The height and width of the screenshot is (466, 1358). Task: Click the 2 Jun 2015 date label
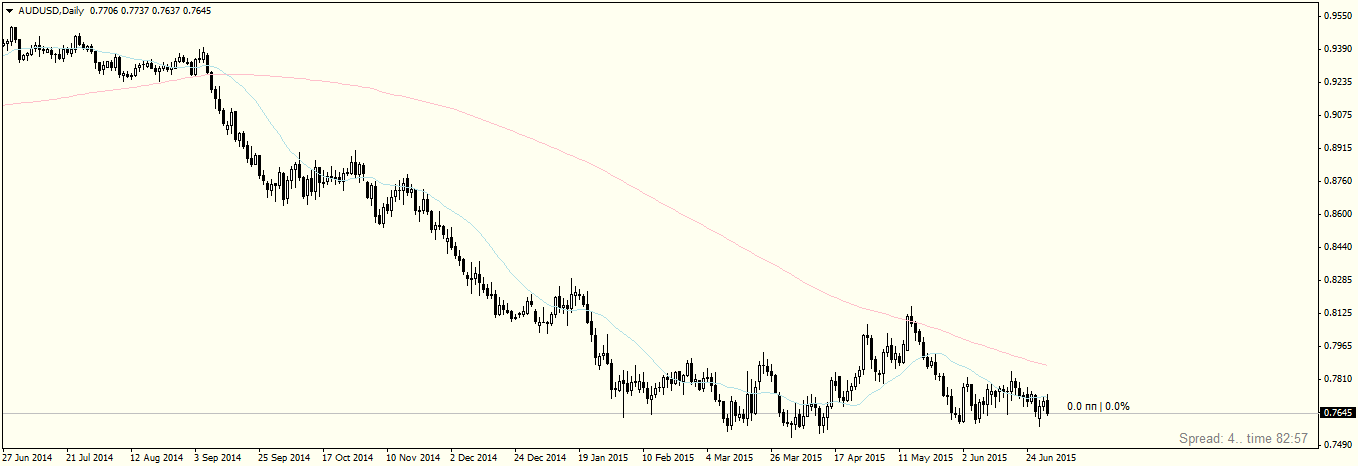[x=985, y=458]
